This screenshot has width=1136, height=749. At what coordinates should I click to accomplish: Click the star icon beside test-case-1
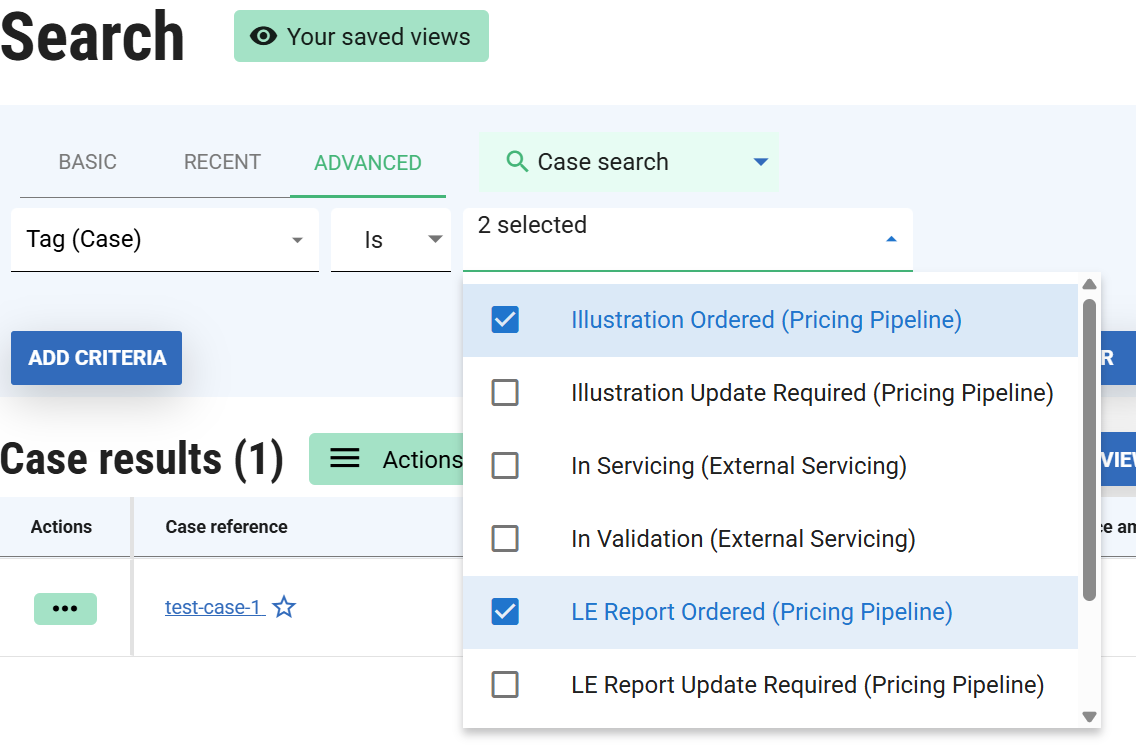pos(285,607)
